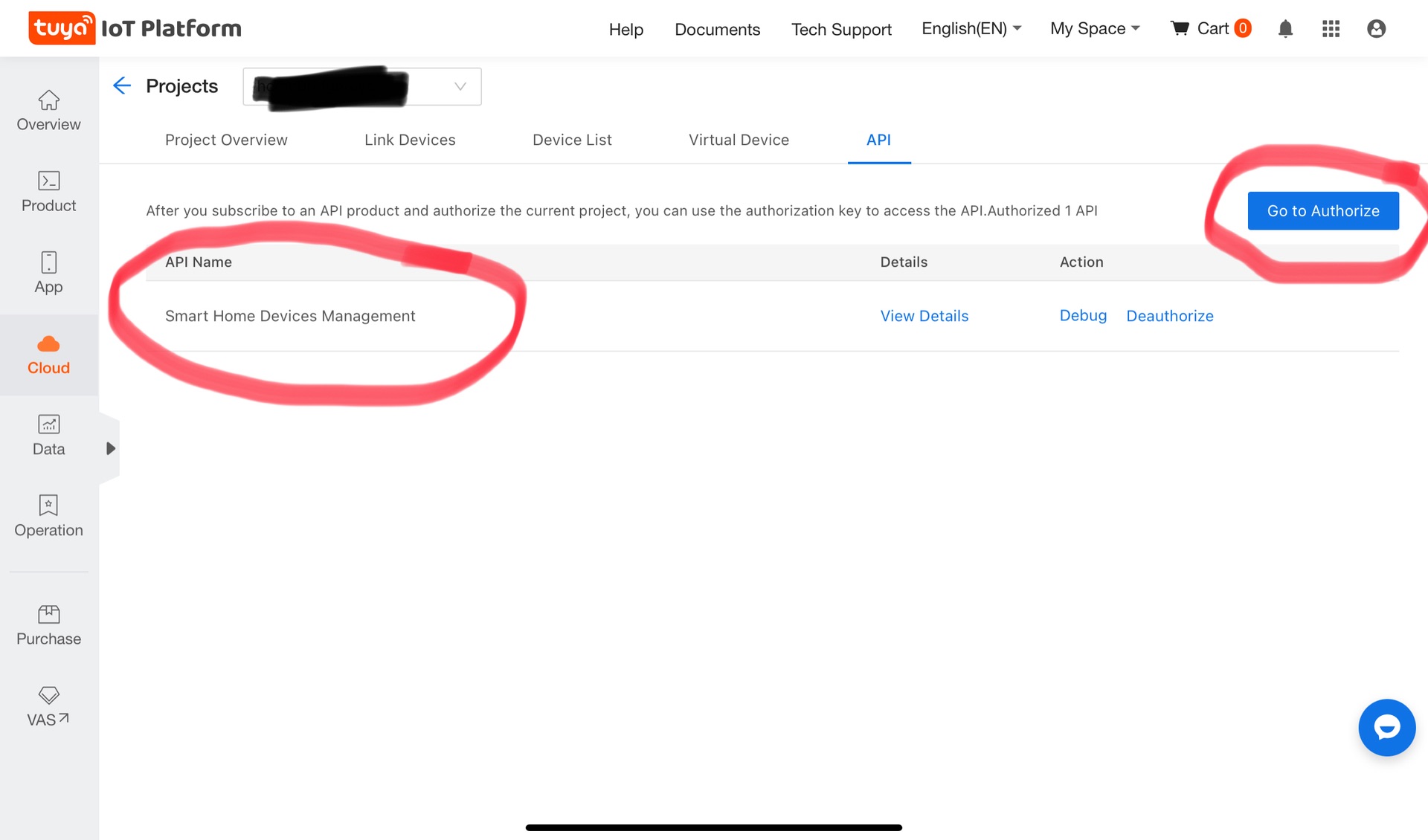Open the user account profile icon
Screen dimensions: 1428x840
point(1376,29)
